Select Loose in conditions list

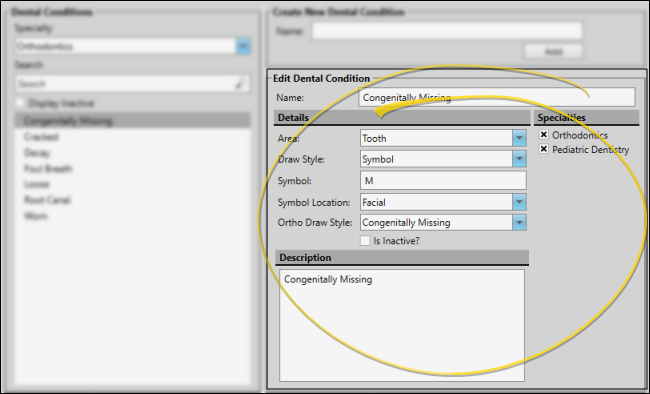(x=133, y=184)
